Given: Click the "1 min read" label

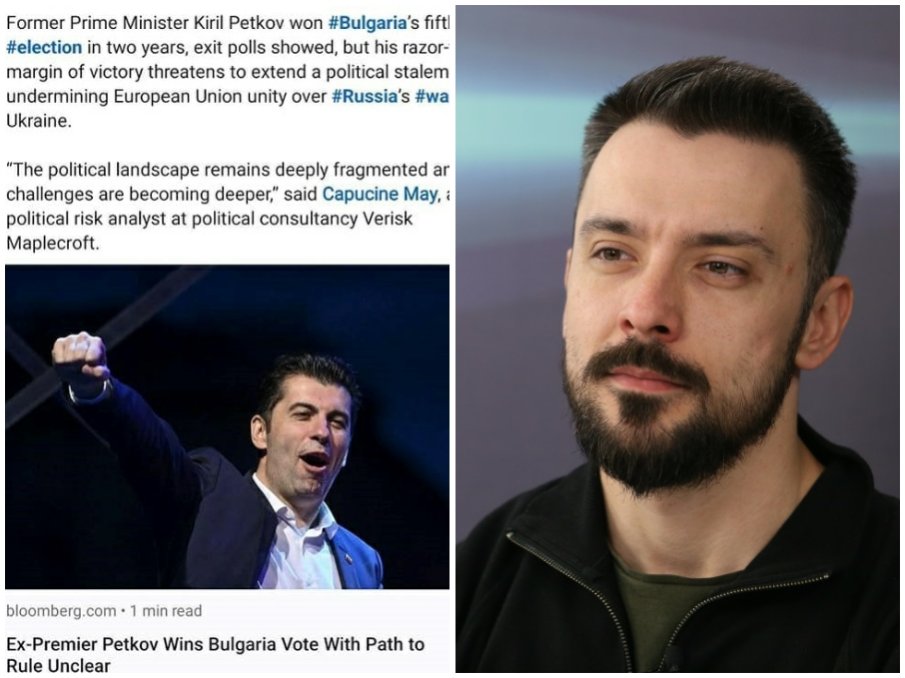Looking at the screenshot, I should (x=166, y=610).
